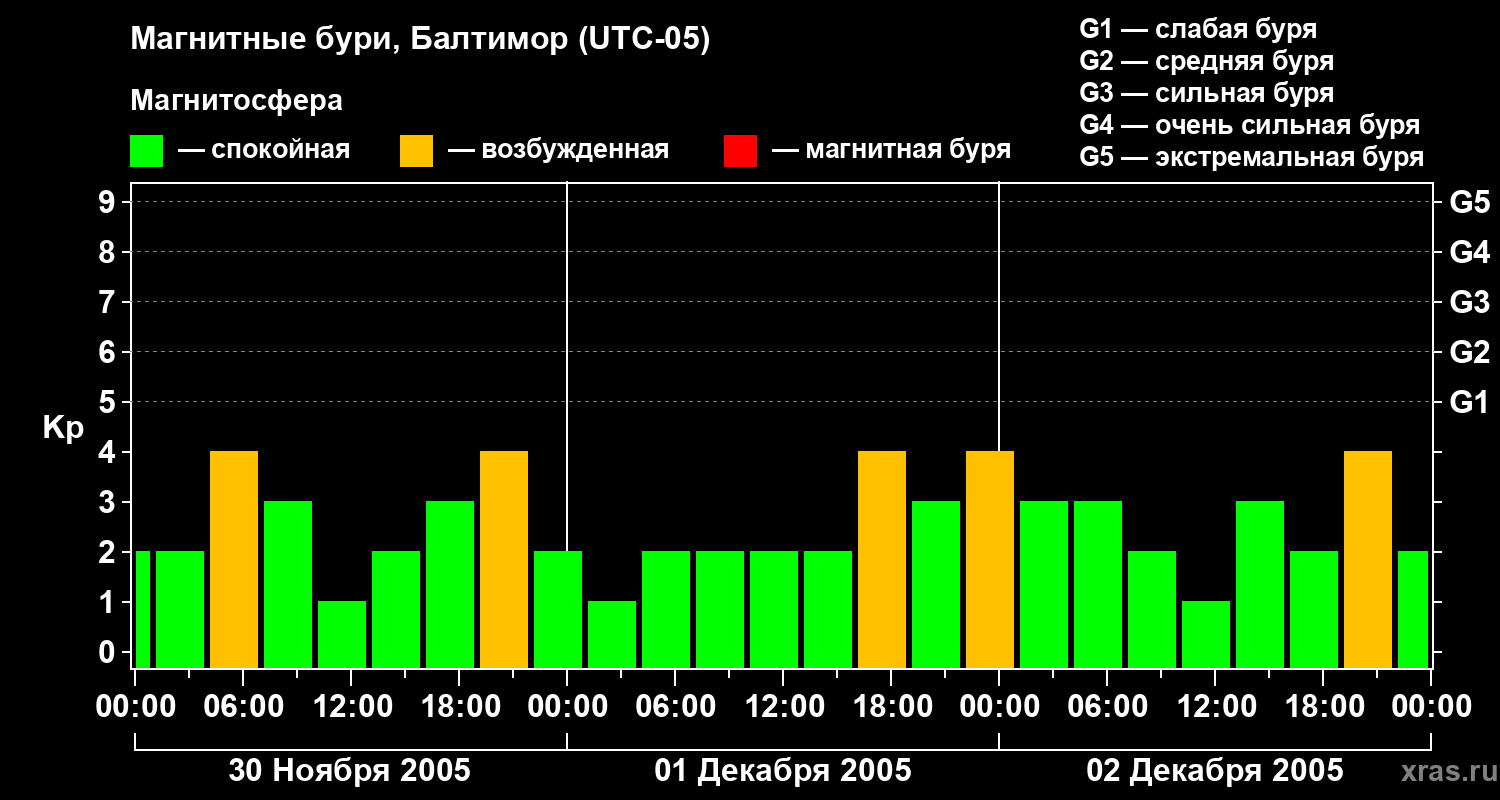Click the red 'магнитная буря' legend swatch
The width and height of the screenshot is (1500, 800).
[x=740, y=151]
